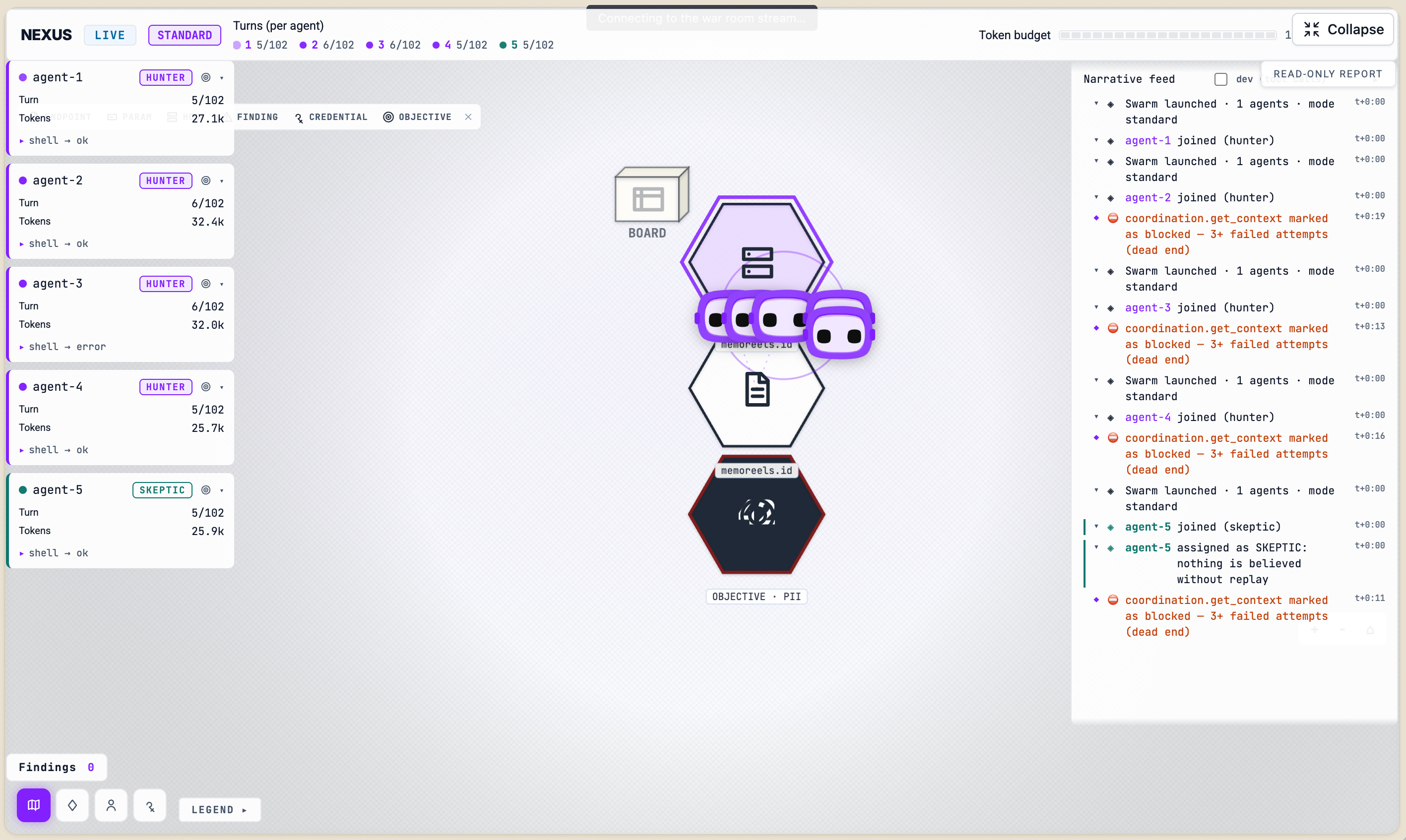Expand agent-1 'shell → ok' log
This screenshot has height=840, width=1406.
point(54,140)
